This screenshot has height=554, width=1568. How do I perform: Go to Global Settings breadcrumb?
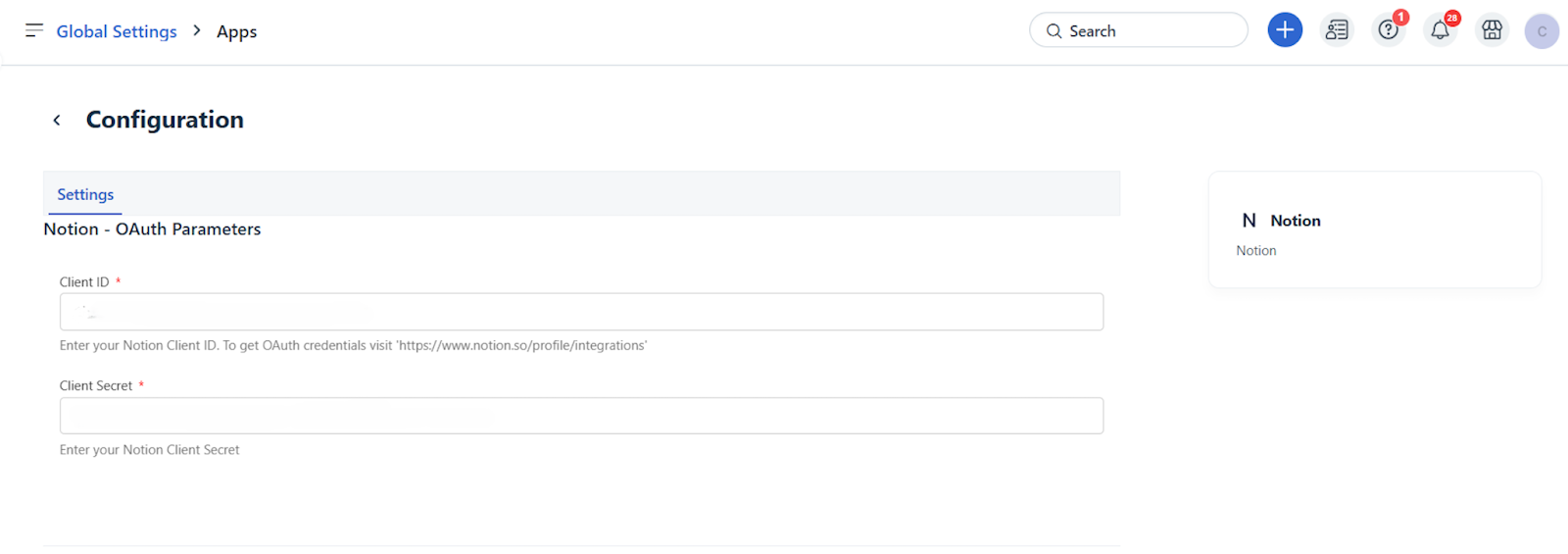point(117,31)
